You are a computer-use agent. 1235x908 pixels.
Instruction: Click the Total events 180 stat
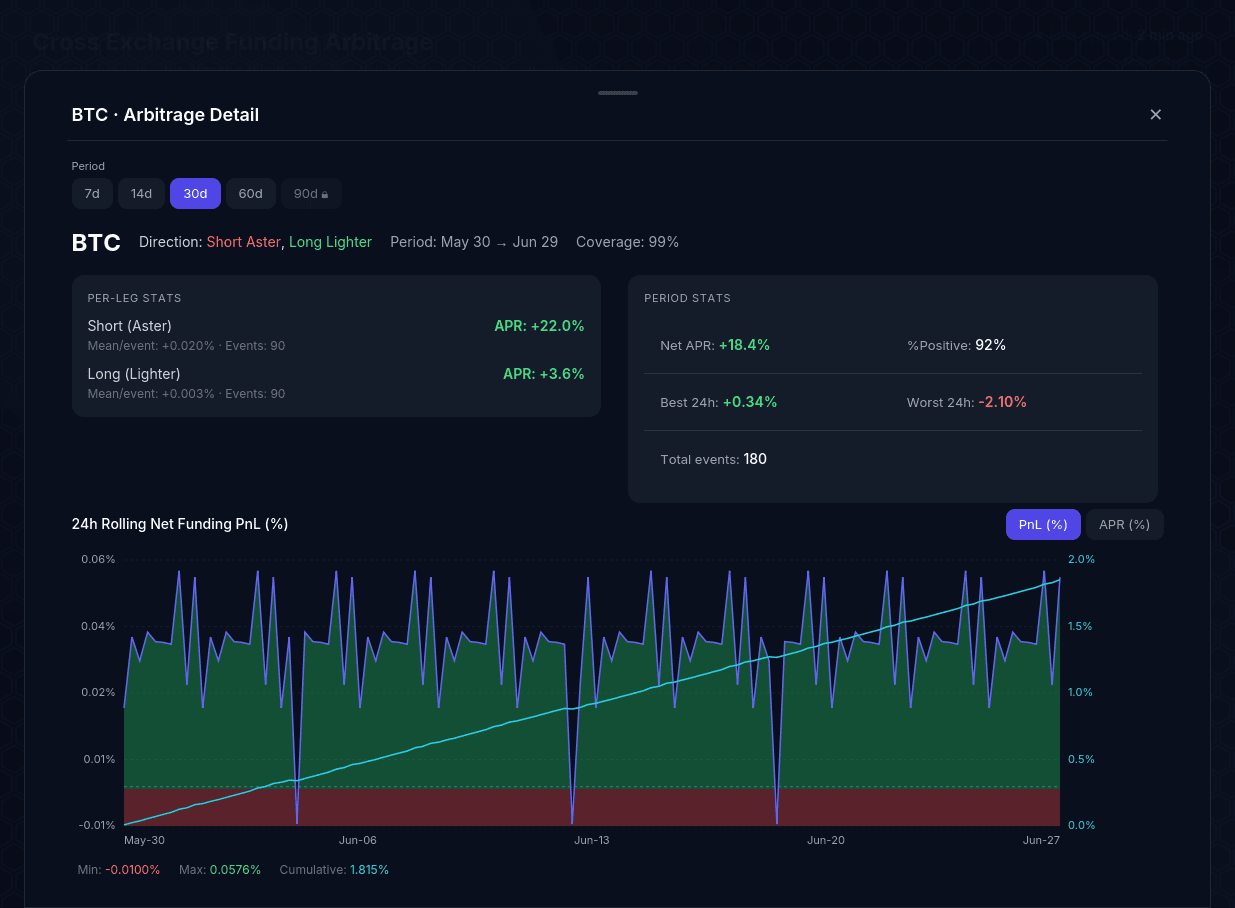pos(714,459)
